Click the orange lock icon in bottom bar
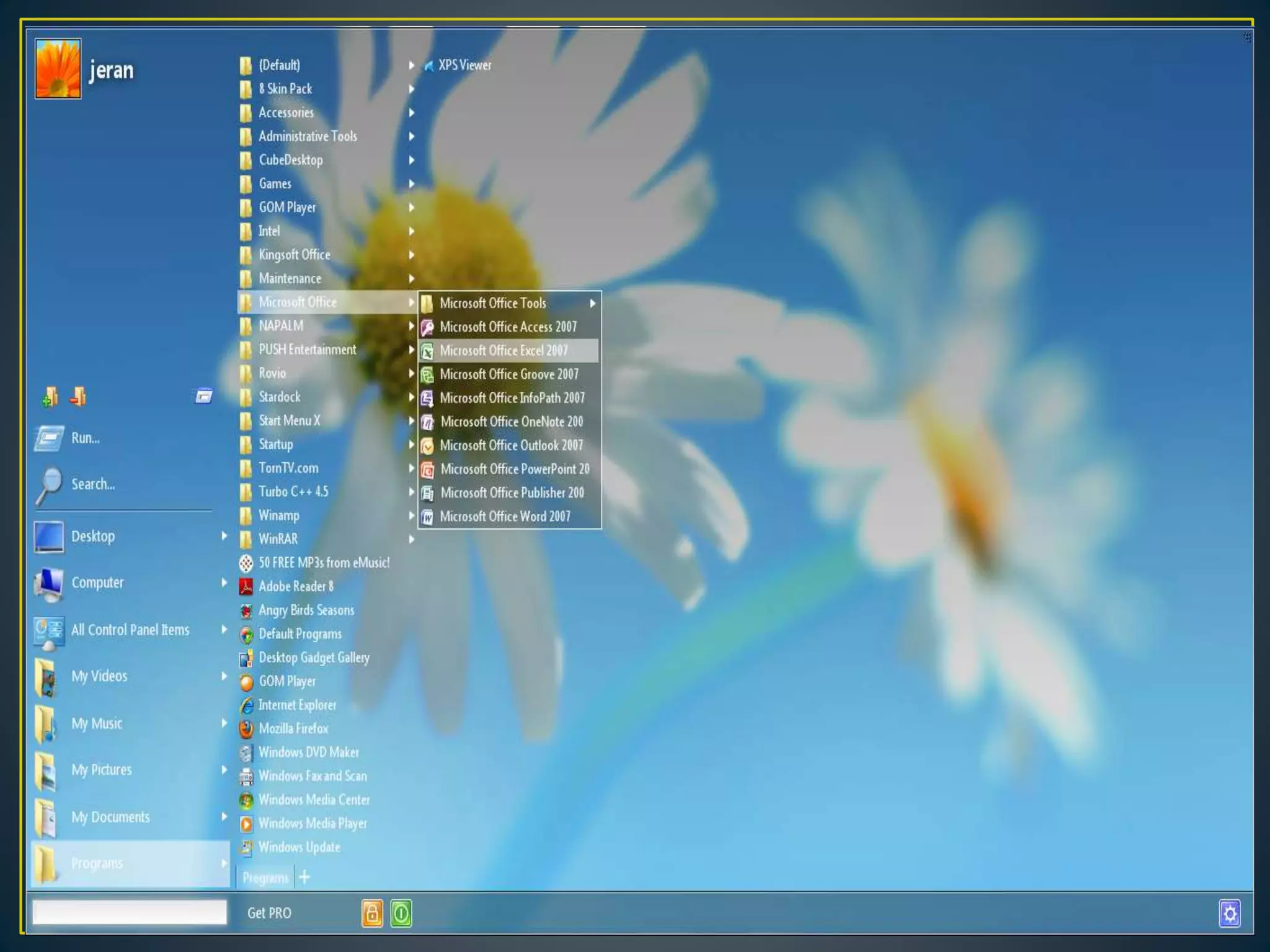Image resolution: width=1270 pixels, height=952 pixels. 372,913
